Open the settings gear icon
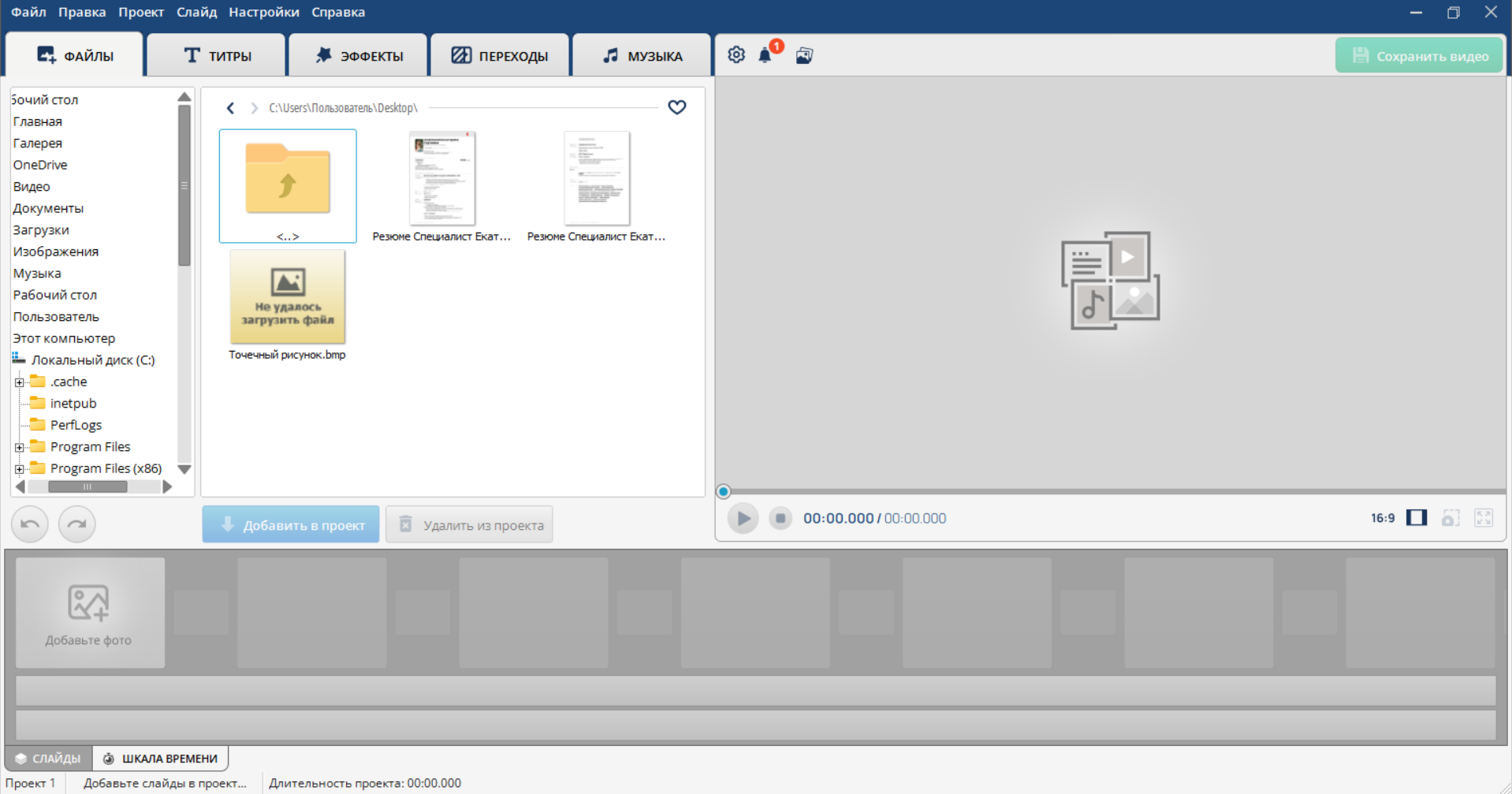Image resolution: width=1512 pixels, height=794 pixels. (x=736, y=55)
